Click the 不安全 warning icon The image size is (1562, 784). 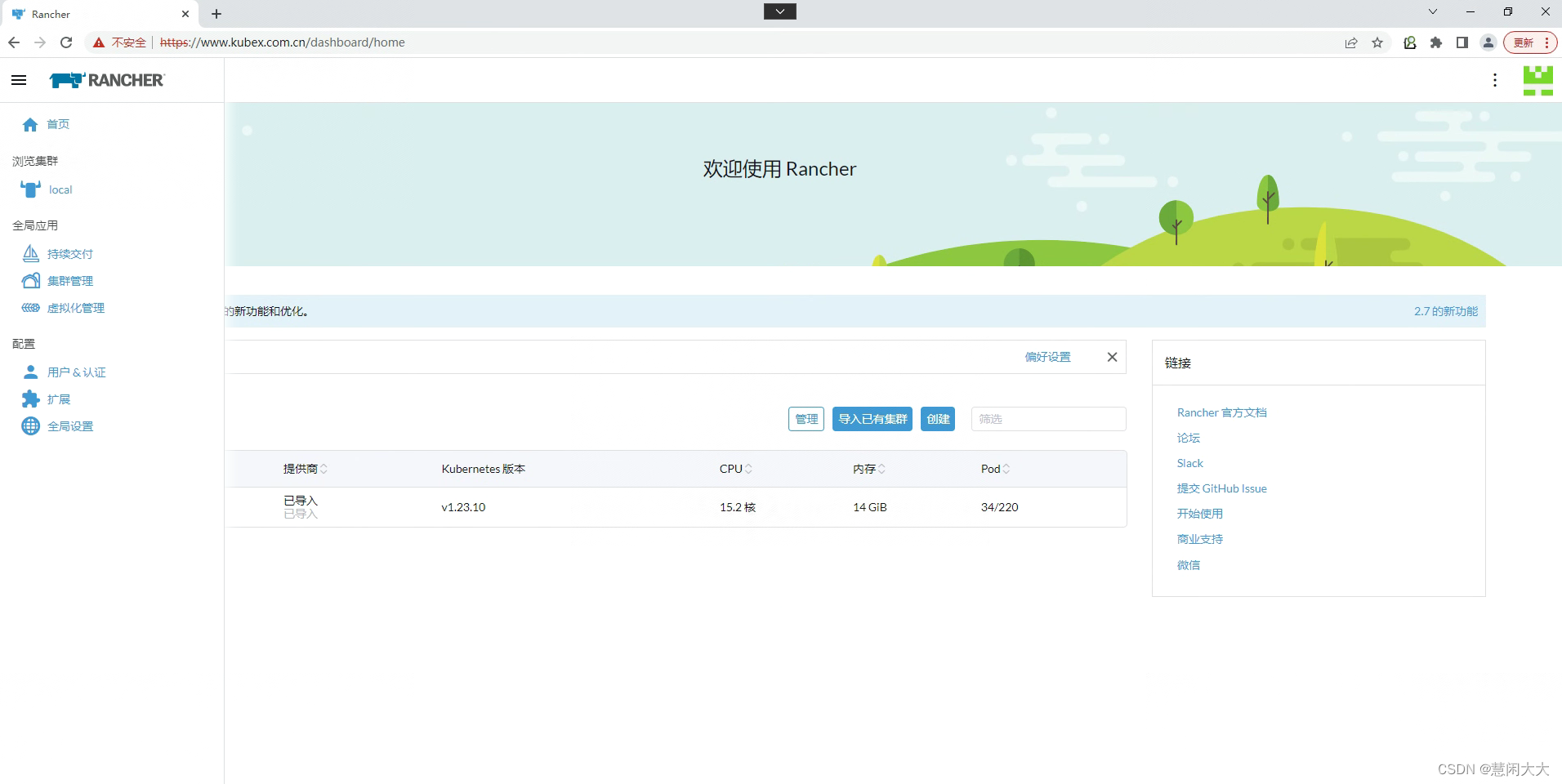pyautogui.click(x=99, y=42)
